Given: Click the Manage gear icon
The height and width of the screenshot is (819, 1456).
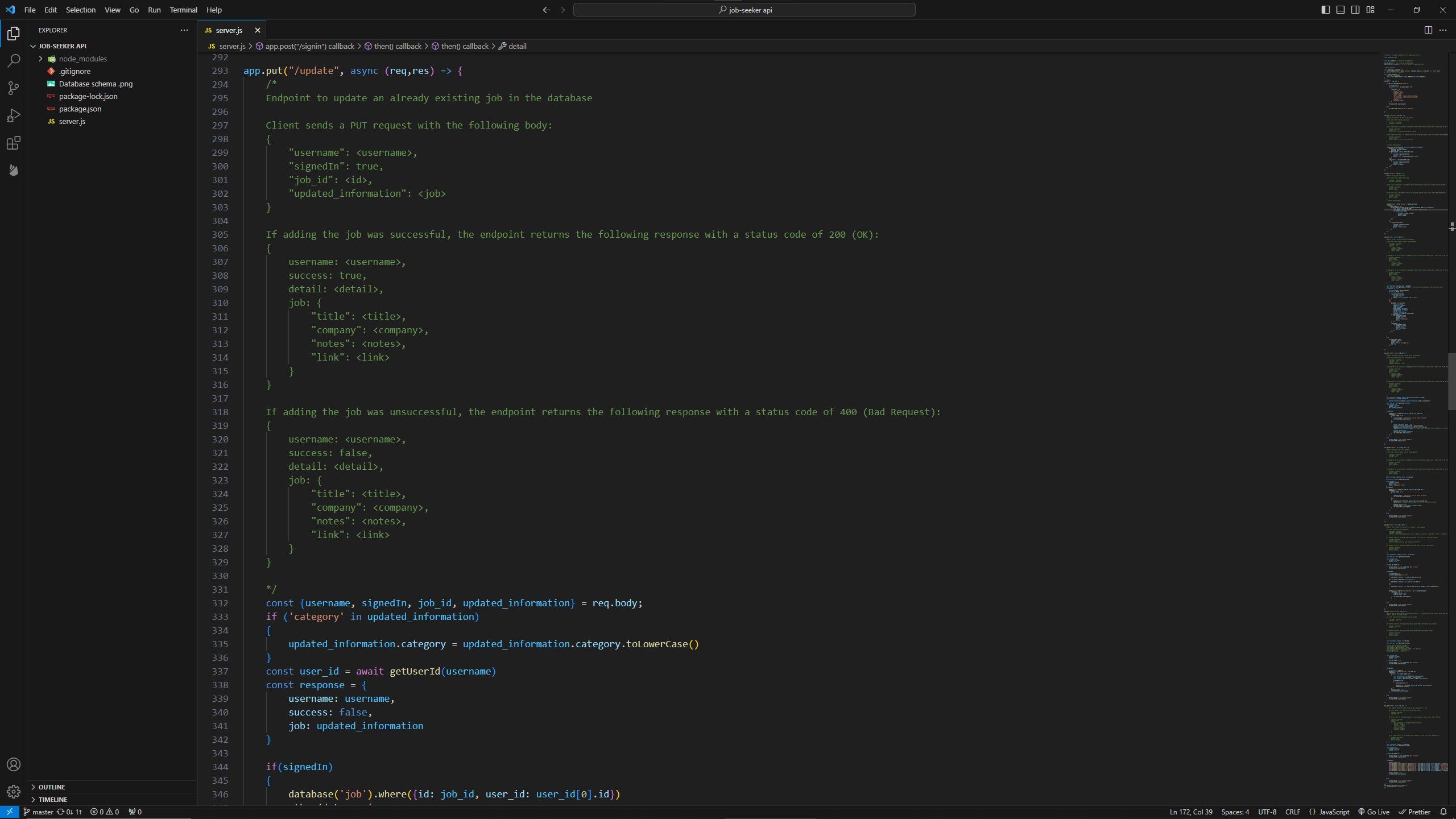Looking at the screenshot, I should coord(14,791).
